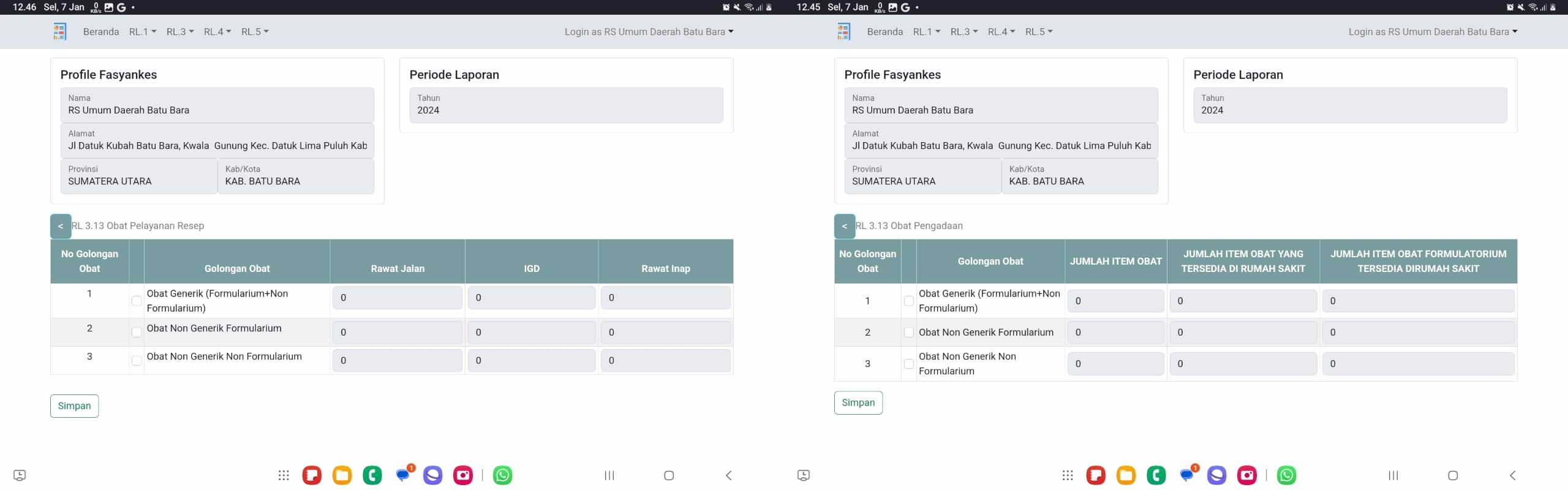
Task: Focus IGD field for Obat Non Generik Formularium
Action: tap(532, 333)
